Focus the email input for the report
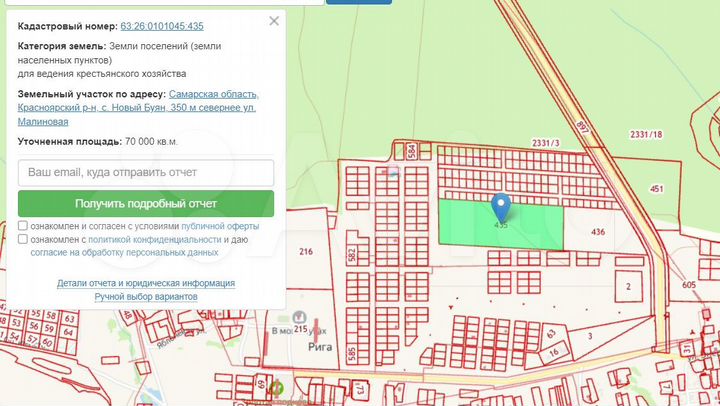 tap(146, 173)
